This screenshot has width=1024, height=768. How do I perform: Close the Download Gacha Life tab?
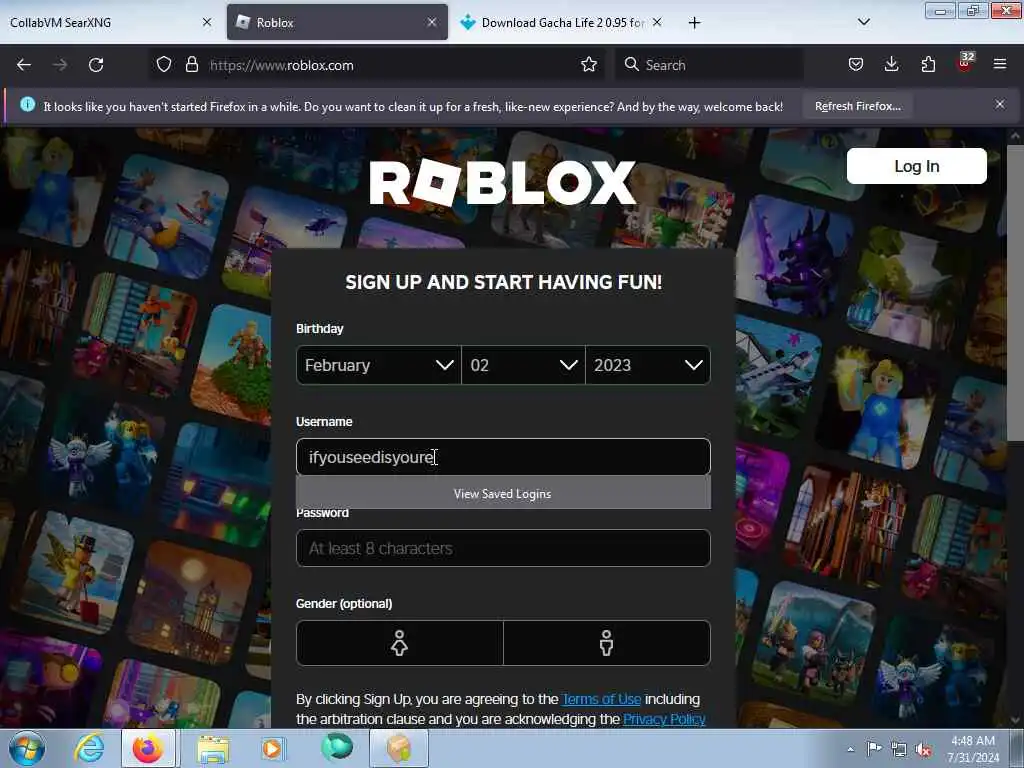click(x=657, y=22)
